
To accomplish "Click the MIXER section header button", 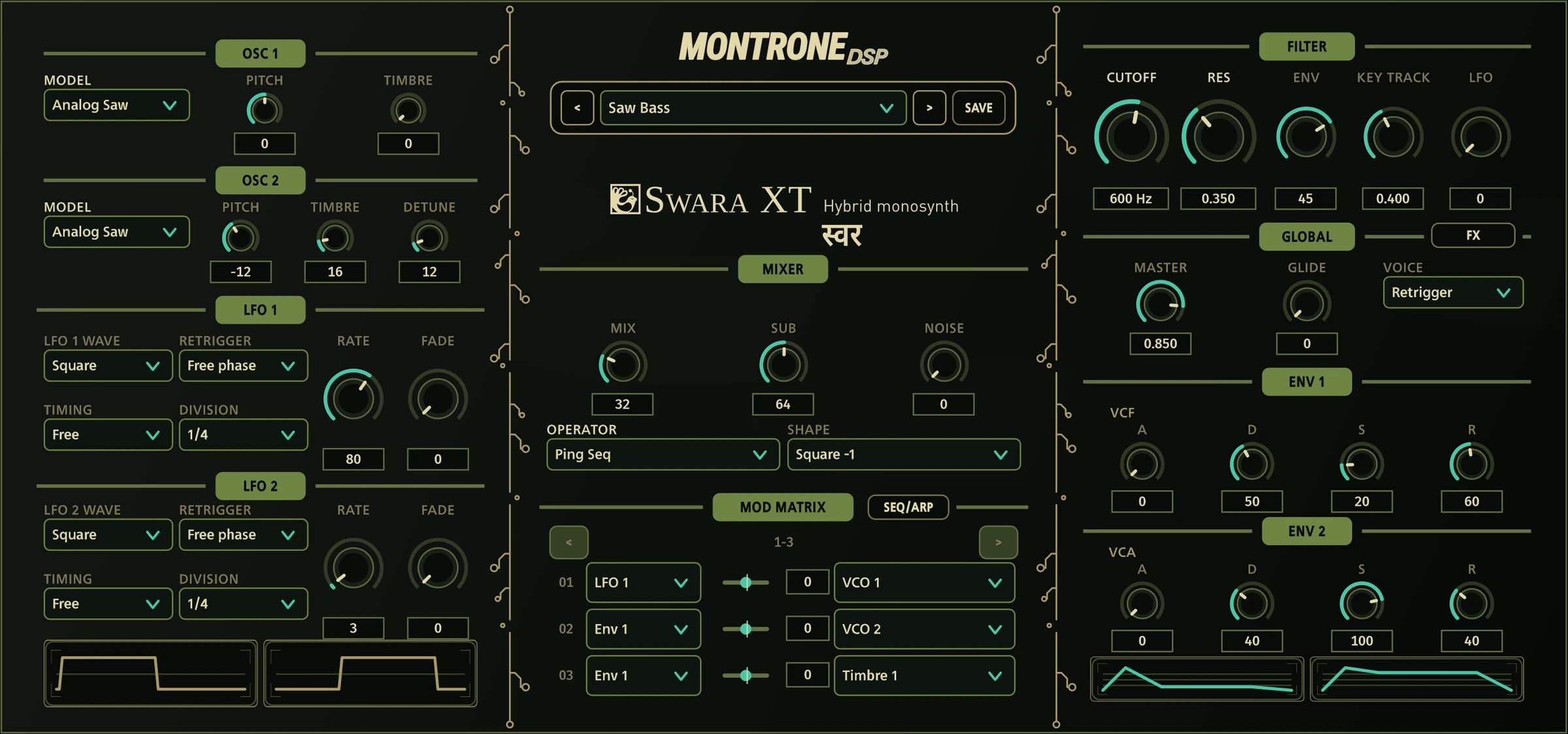I will (783, 269).
